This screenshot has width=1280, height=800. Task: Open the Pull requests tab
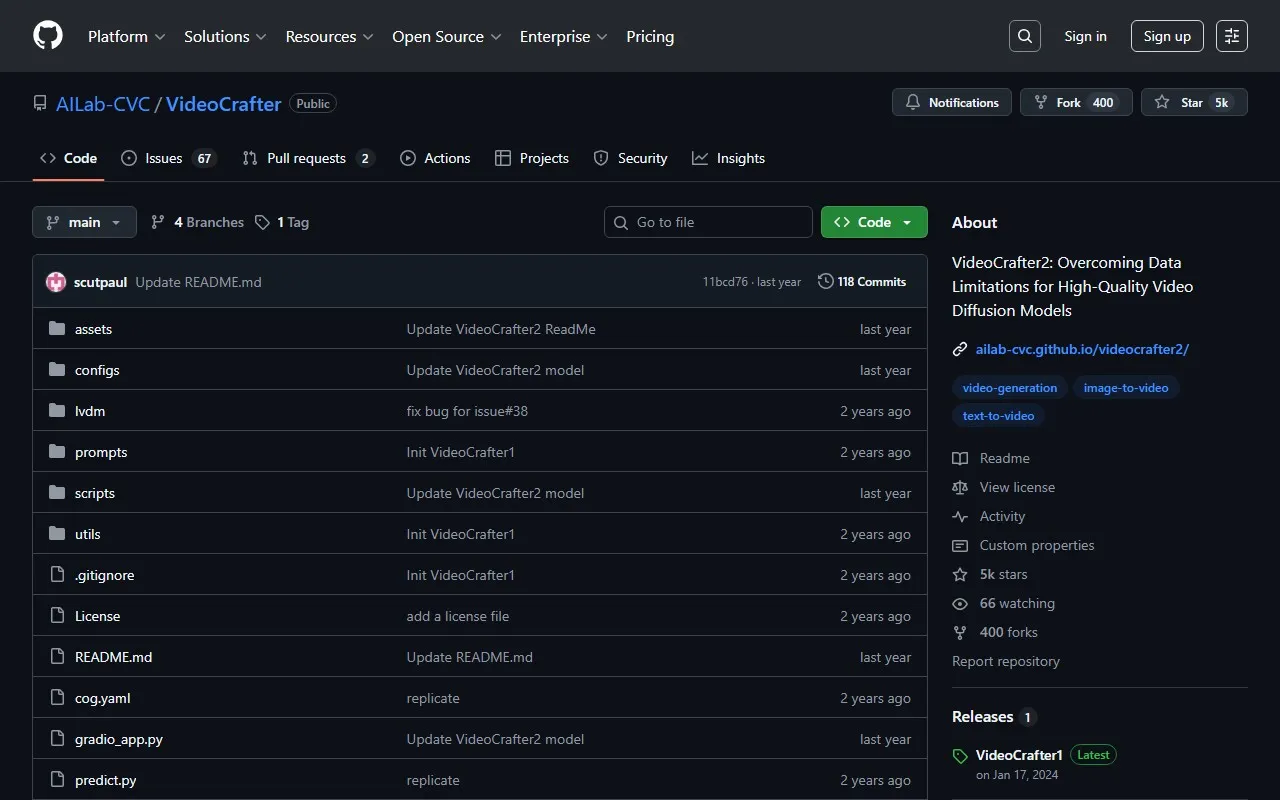click(307, 158)
